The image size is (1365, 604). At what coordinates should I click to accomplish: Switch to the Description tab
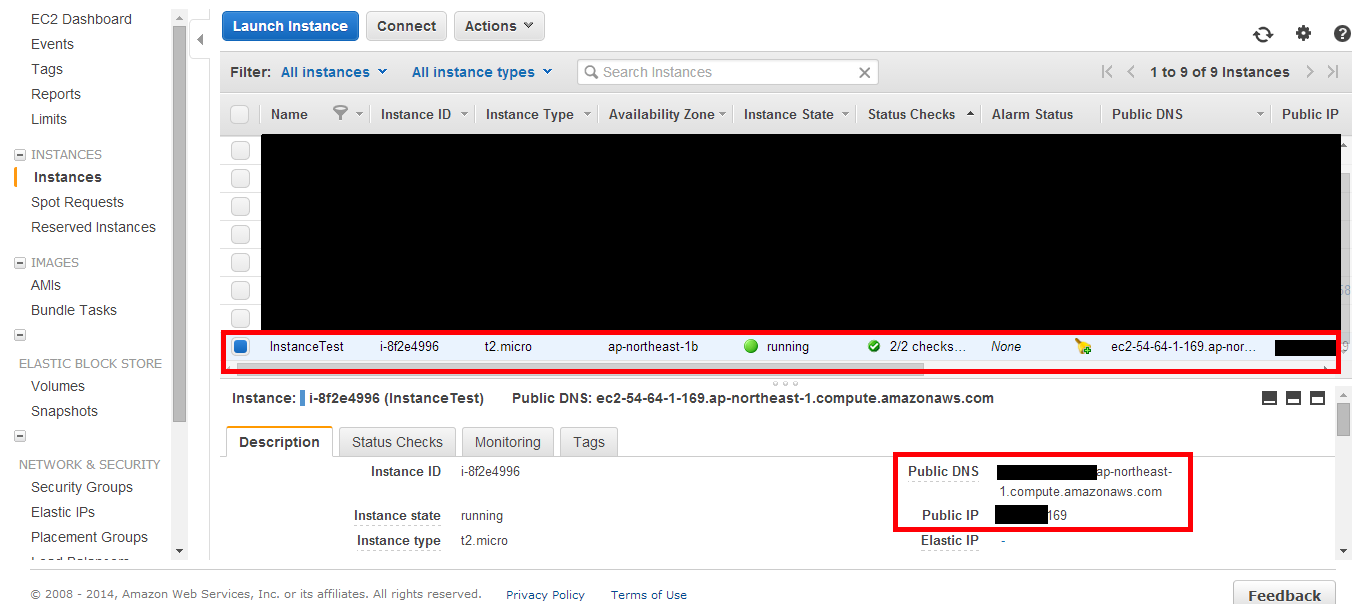pyautogui.click(x=279, y=442)
